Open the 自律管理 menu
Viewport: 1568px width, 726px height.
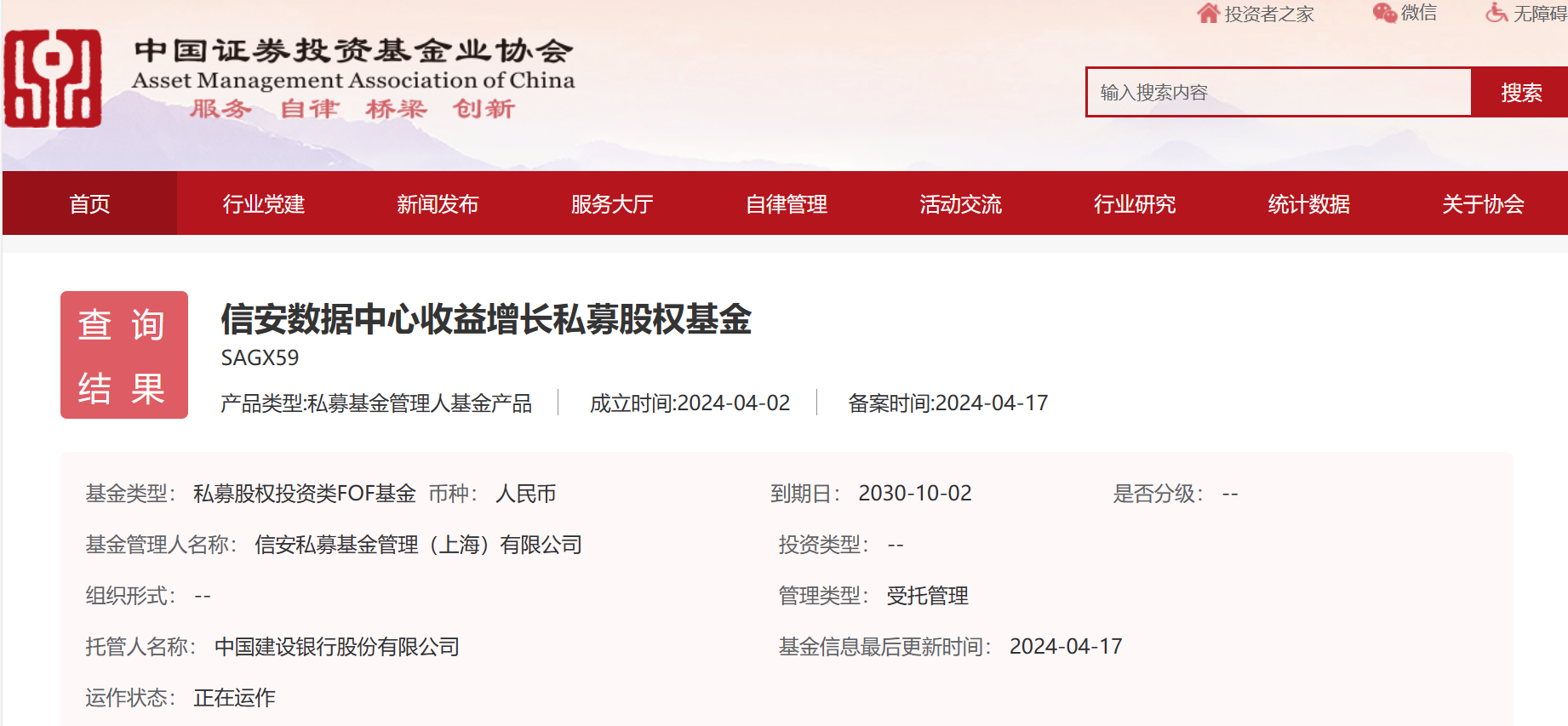(787, 203)
